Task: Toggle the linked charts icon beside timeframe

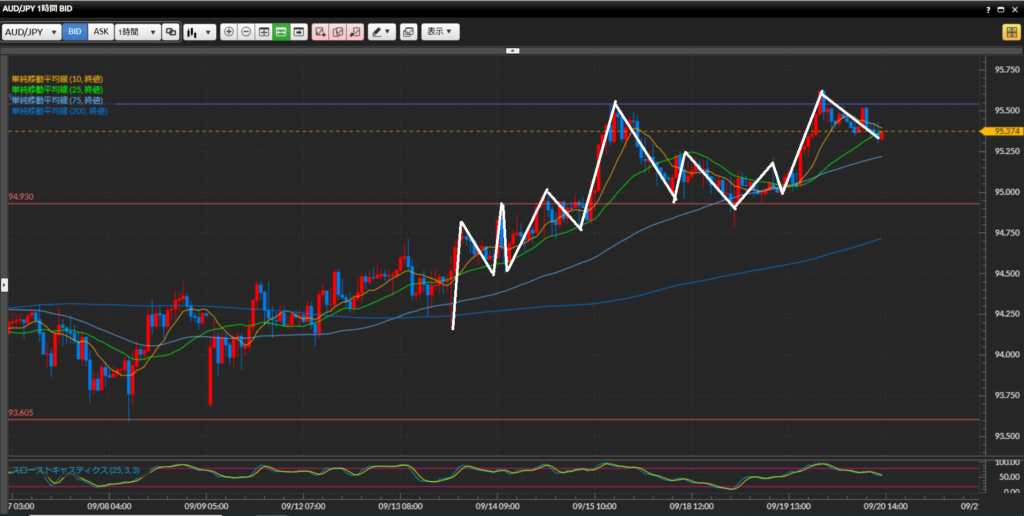Action: click(171, 32)
